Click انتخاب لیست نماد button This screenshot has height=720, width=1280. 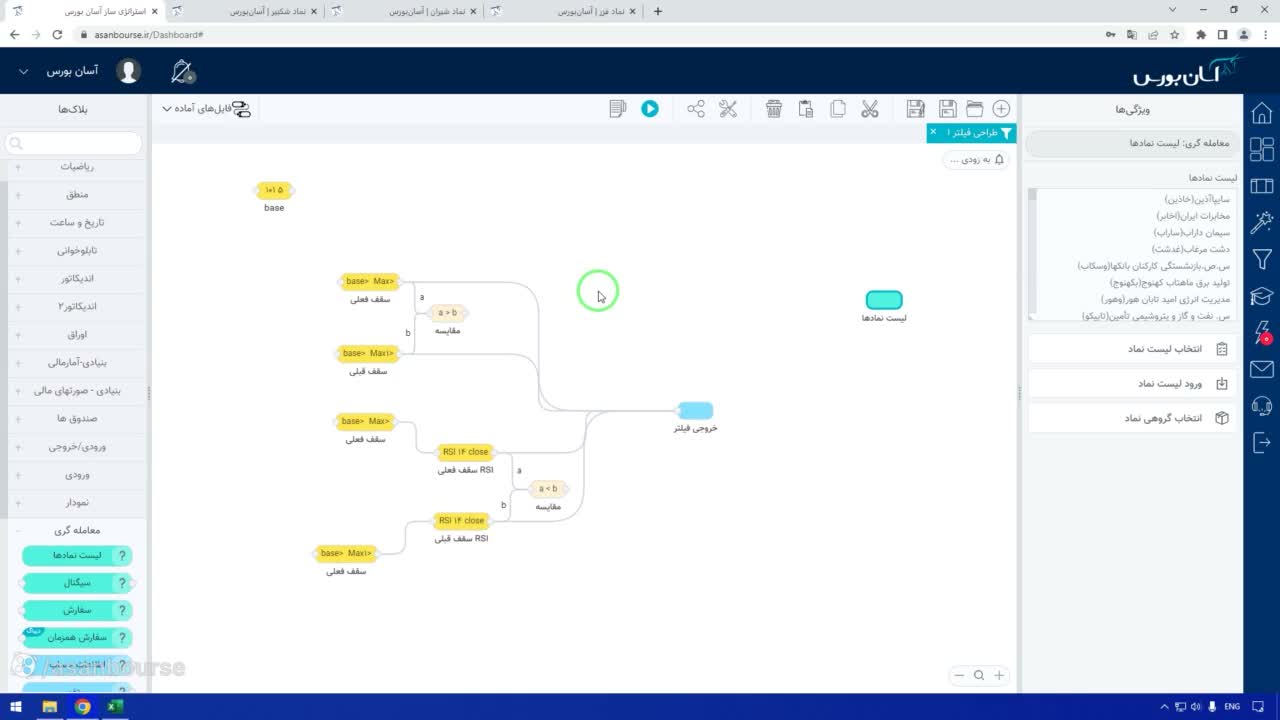click(x=1132, y=349)
